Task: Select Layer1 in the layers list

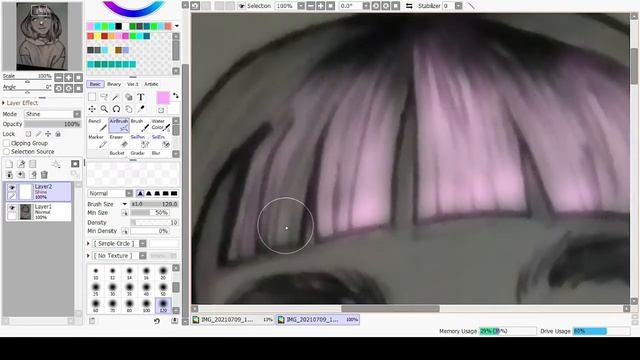Action: click(39, 212)
